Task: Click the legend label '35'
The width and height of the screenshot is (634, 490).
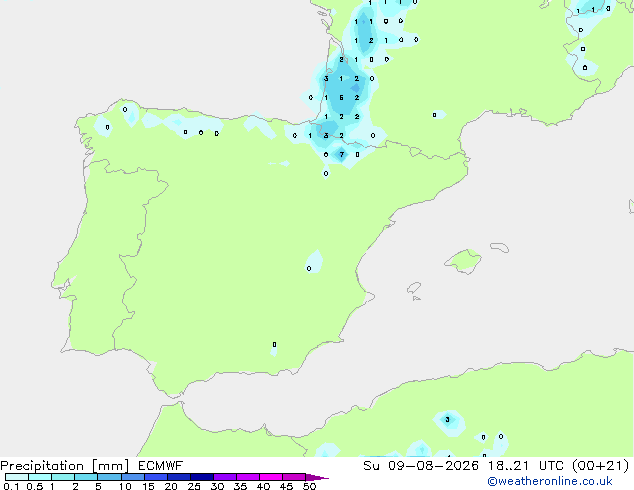Action: coord(240,486)
